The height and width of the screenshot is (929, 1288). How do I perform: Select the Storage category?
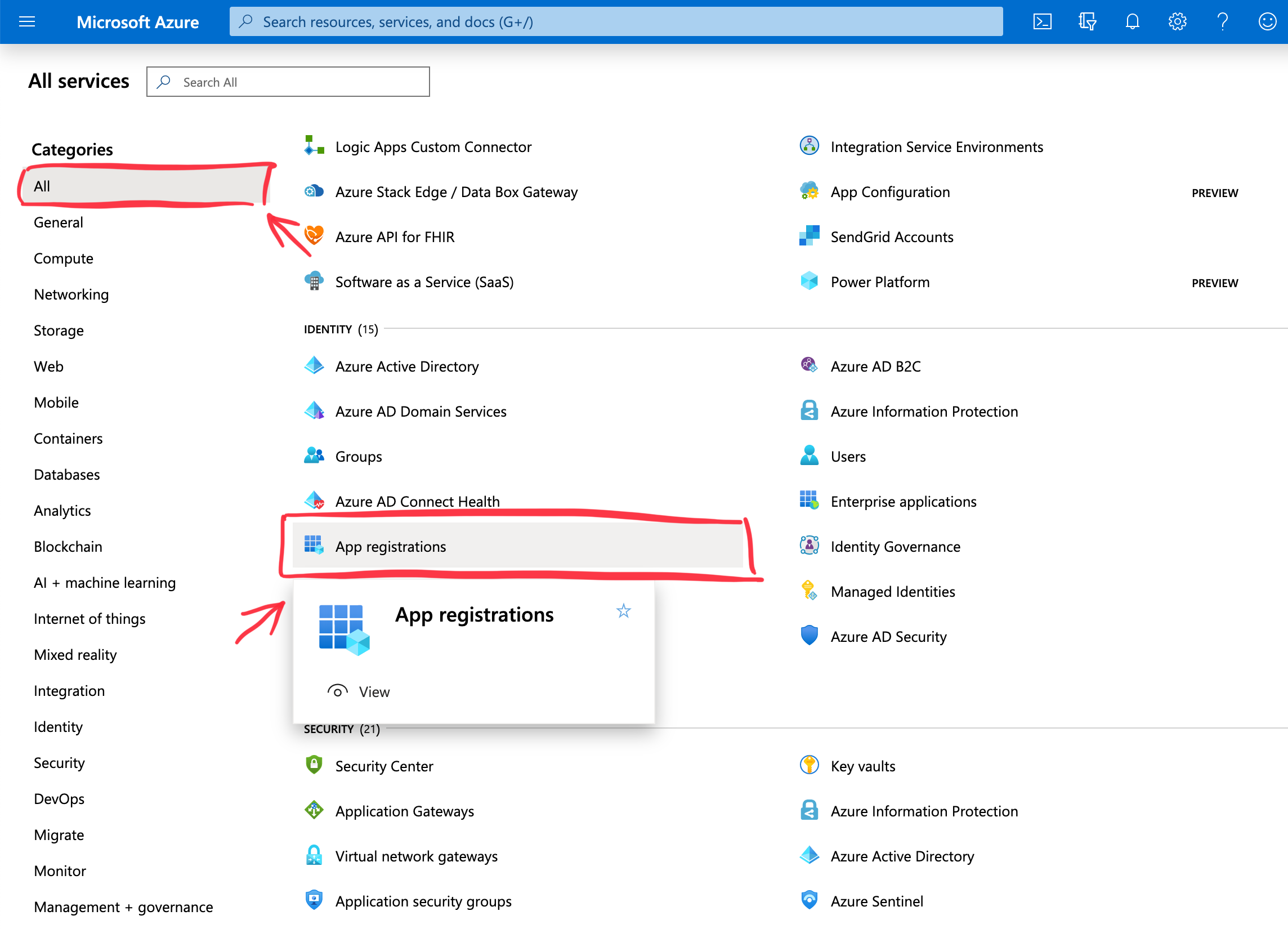point(59,330)
